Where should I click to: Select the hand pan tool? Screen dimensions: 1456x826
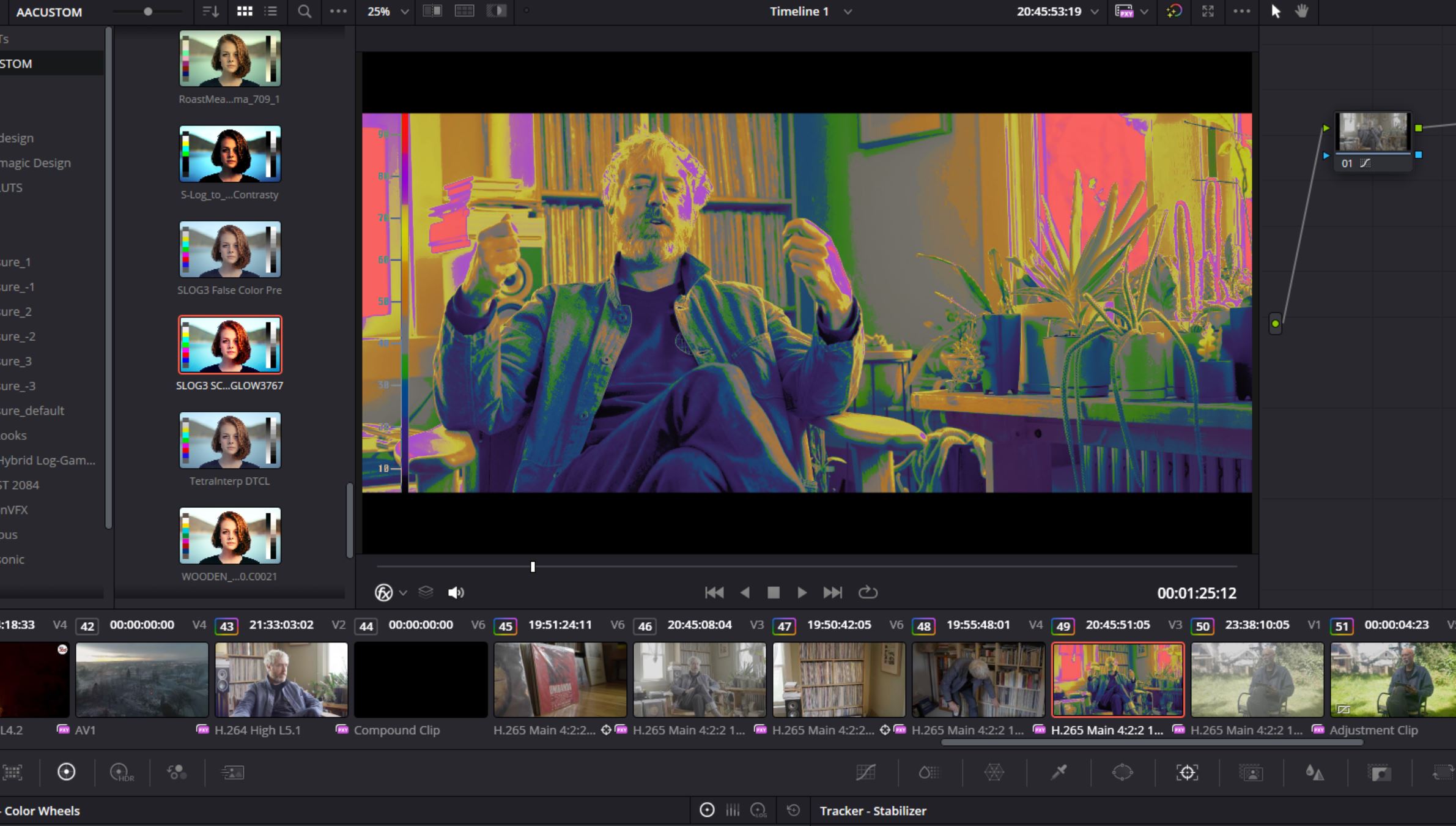click(1302, 12)
